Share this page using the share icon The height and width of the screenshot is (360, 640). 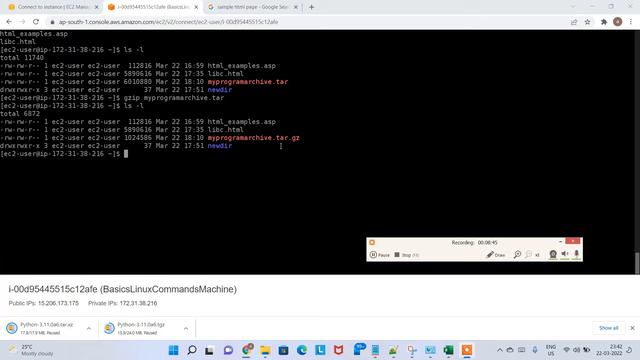pyautogui.click(x=574, y=22)
